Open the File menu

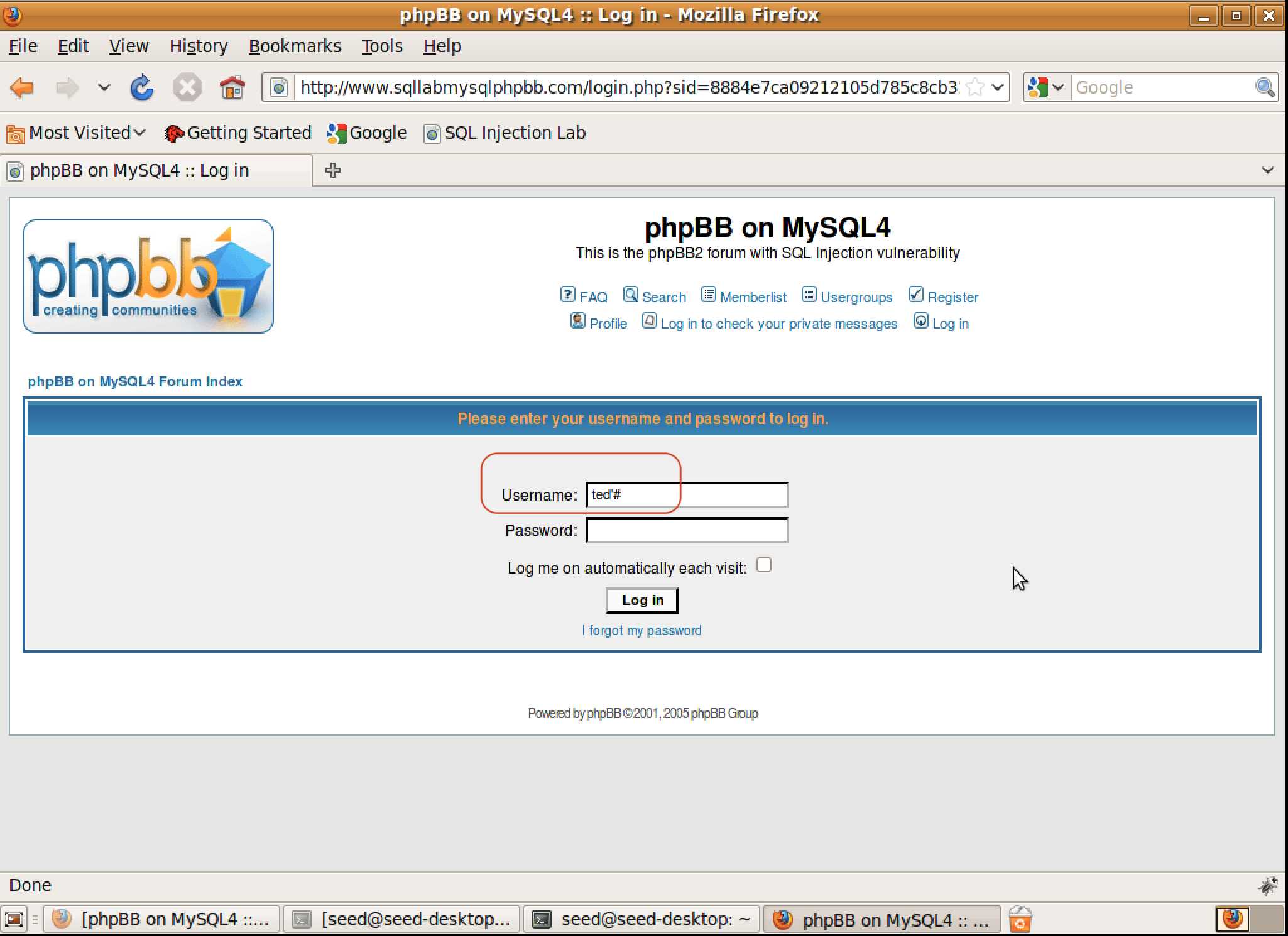(x=23, y=46)
